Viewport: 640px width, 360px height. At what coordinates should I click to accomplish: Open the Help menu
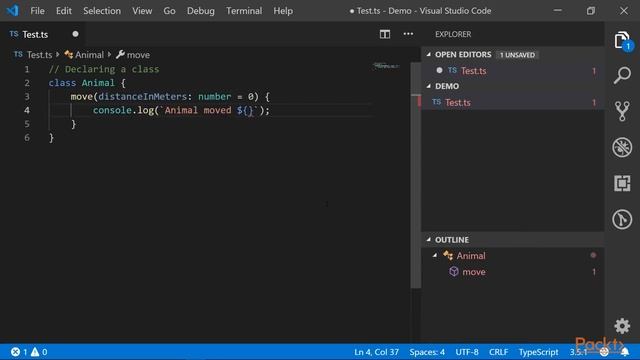pyautogui.click(x=283, y=11)
